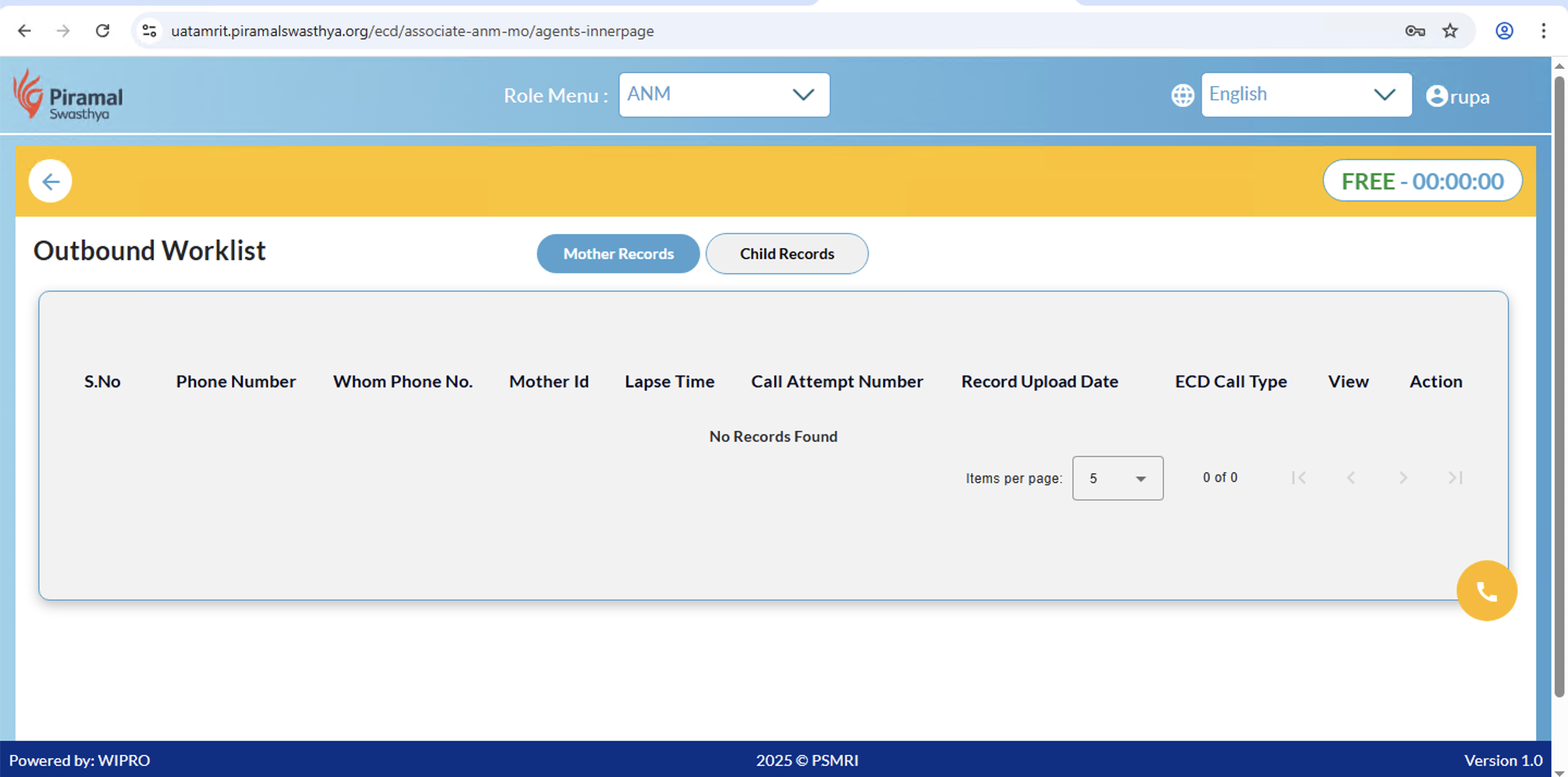Open the Chrome profile icon
This screenshot has height=777, width=1568.
pos(1504,30)
